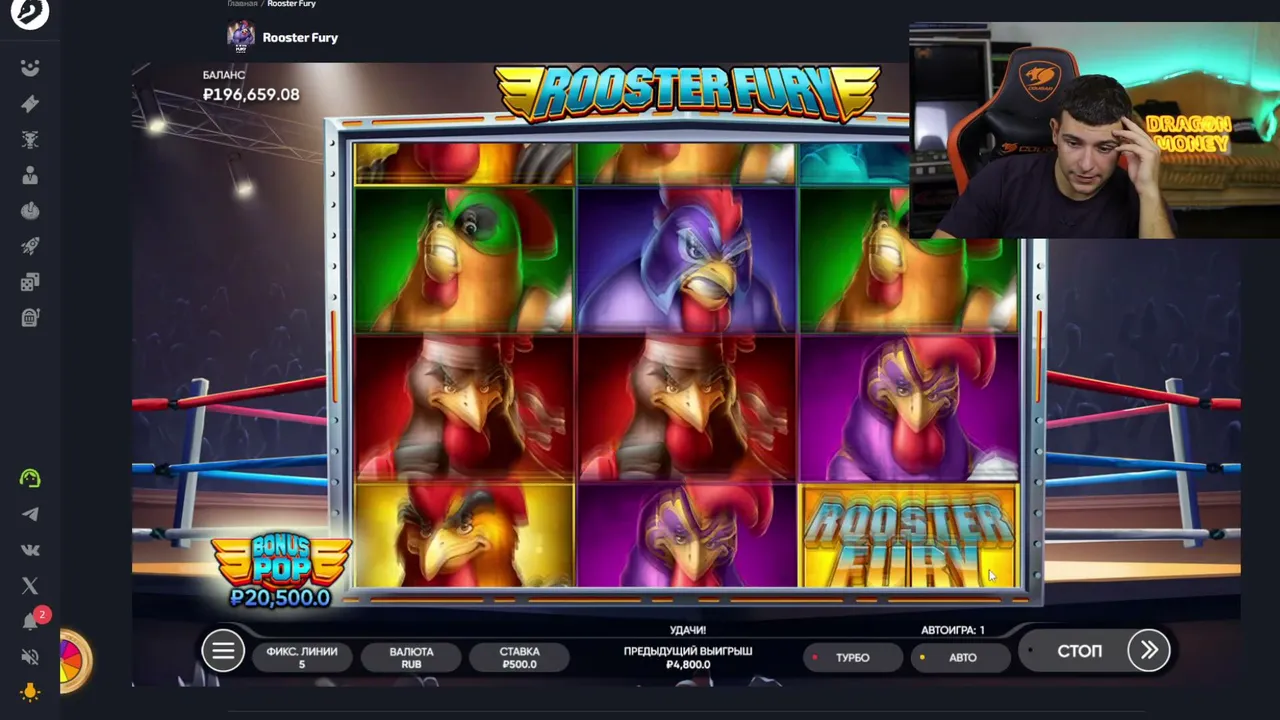Click the Bonus Pop ₽20,500.0 button
Image resolution: width=1280 pixels, height=720 pixels.
point(280,570)
